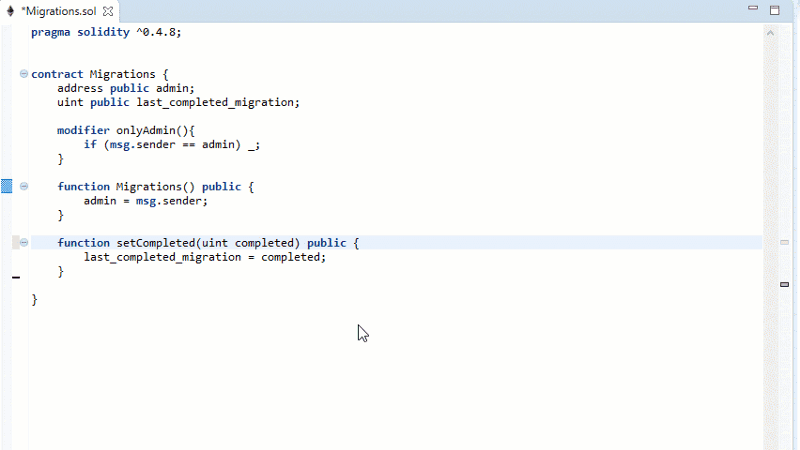Click the scroll up arrow

click(771, 32)
